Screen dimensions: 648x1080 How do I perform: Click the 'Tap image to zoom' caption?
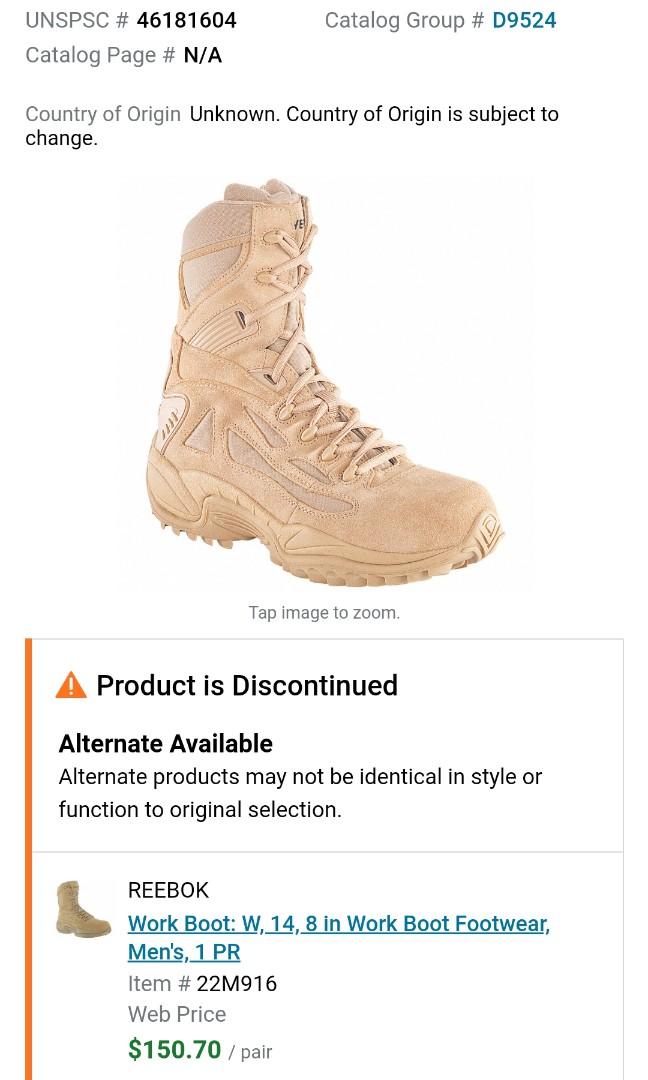(x=324, y=612)
